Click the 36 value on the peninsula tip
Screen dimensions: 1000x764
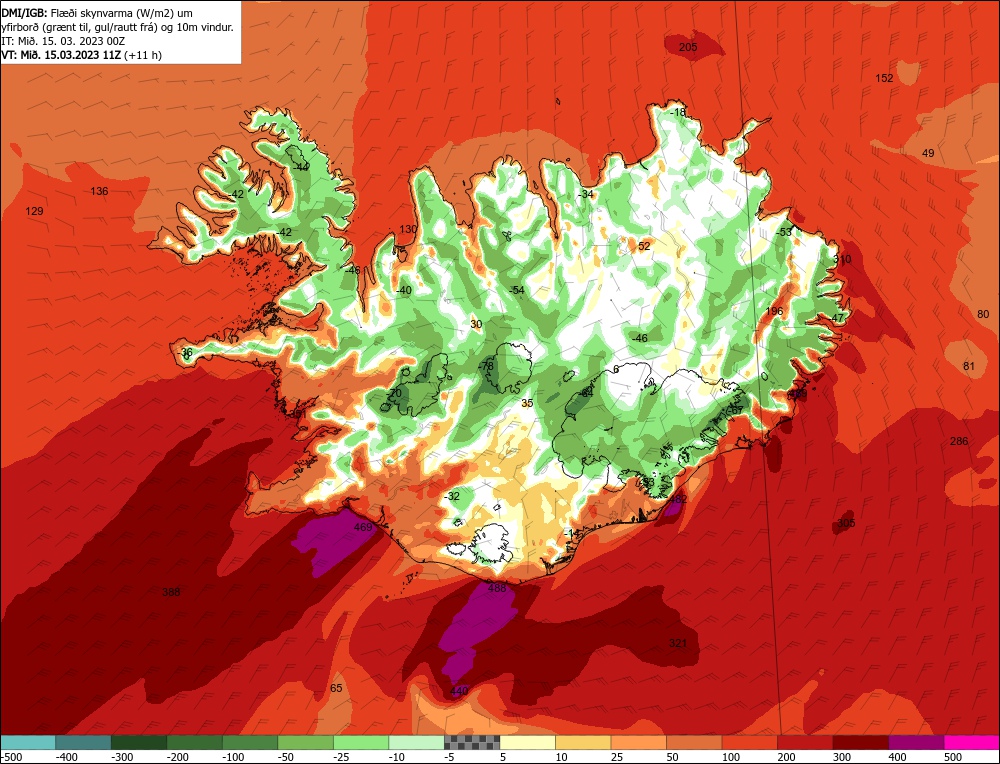click(186, 352)
